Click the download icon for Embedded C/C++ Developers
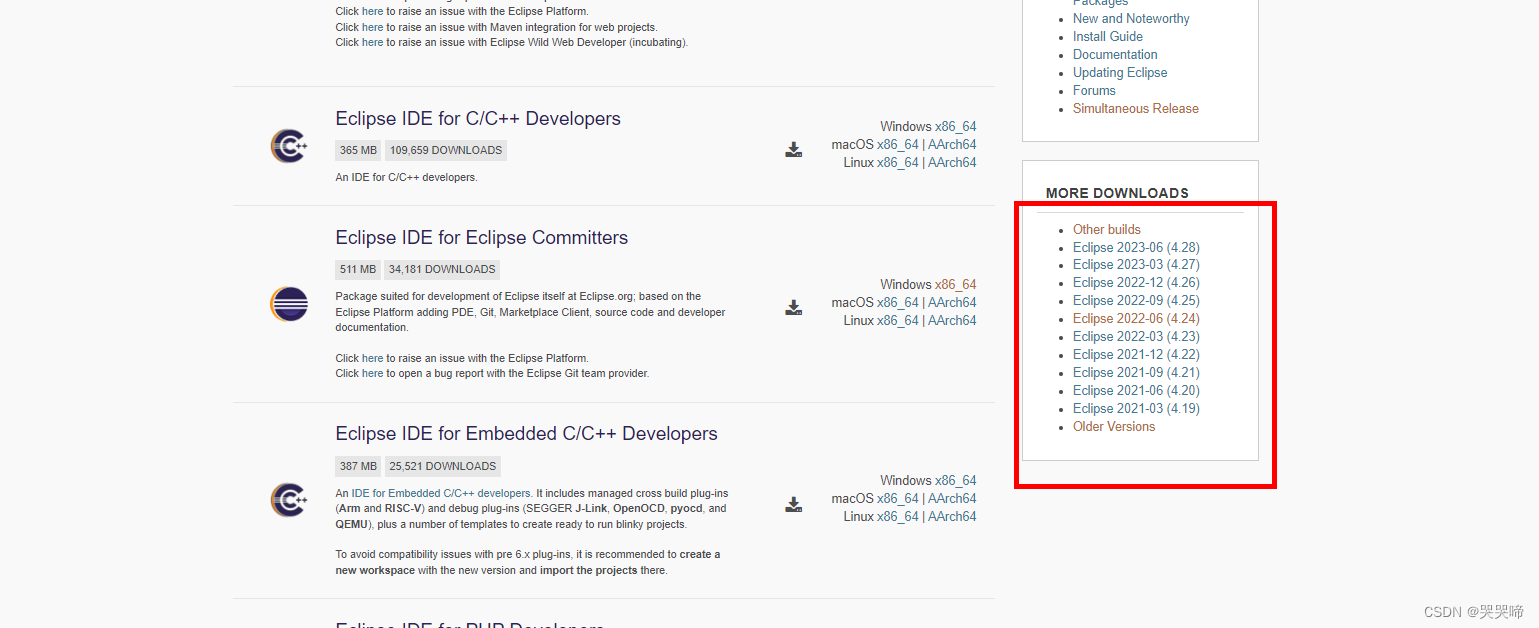This screenshot has height=628, width=1539. (793, 504)
